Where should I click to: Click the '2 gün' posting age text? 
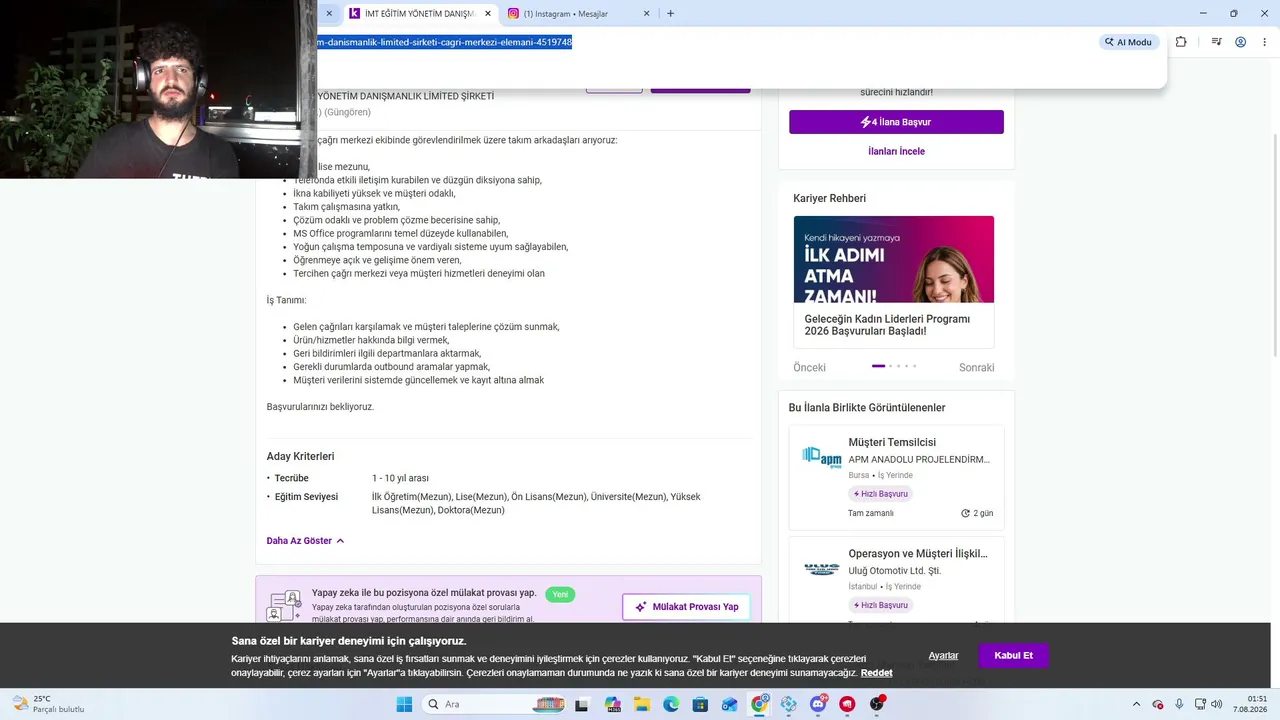983,513
